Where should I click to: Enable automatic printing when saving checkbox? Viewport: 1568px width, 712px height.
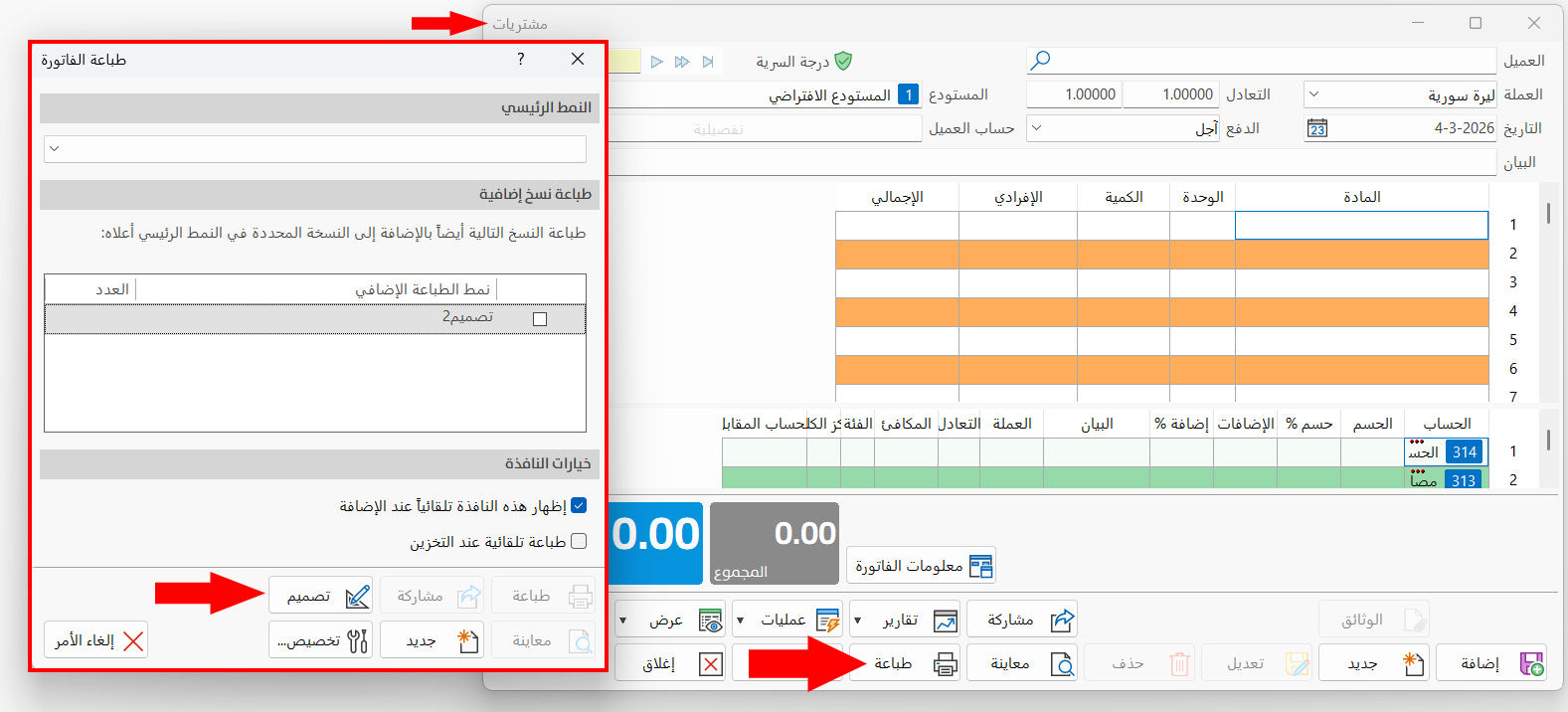(579, 541)
